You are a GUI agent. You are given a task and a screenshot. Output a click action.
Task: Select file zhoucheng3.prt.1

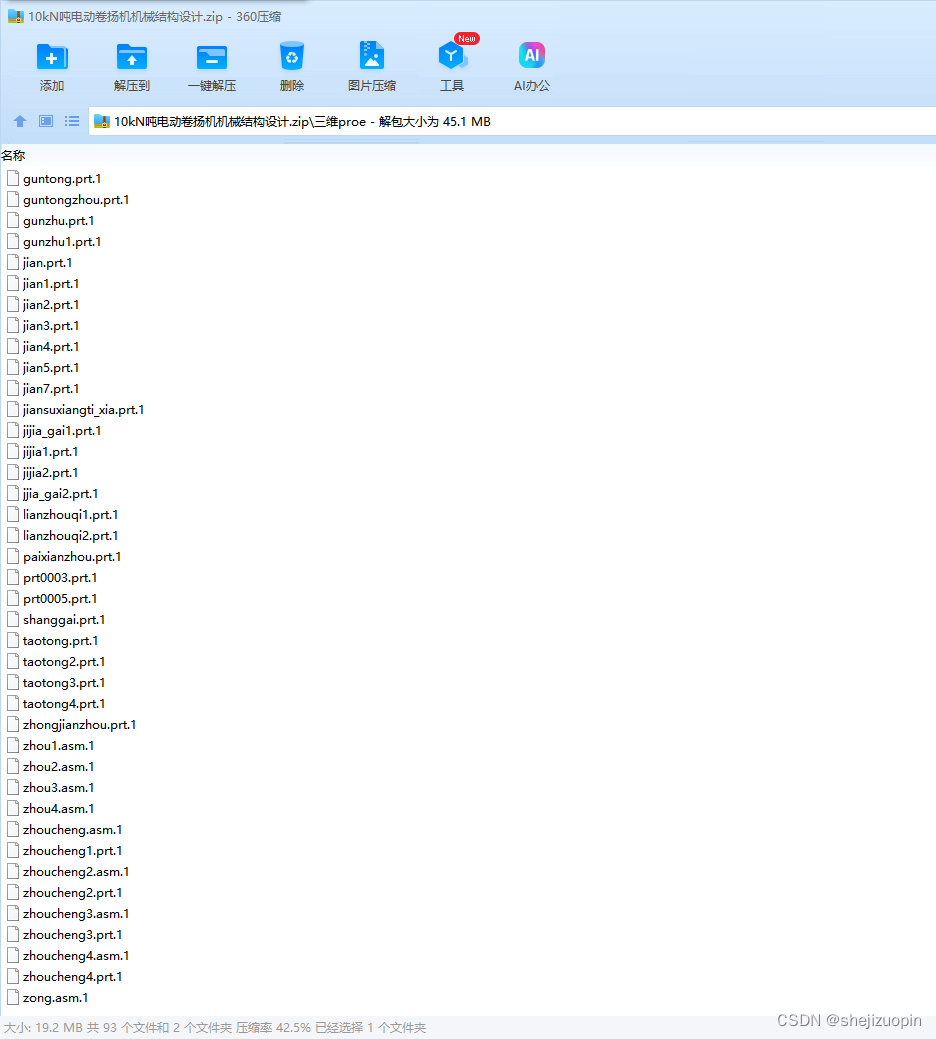65,935
